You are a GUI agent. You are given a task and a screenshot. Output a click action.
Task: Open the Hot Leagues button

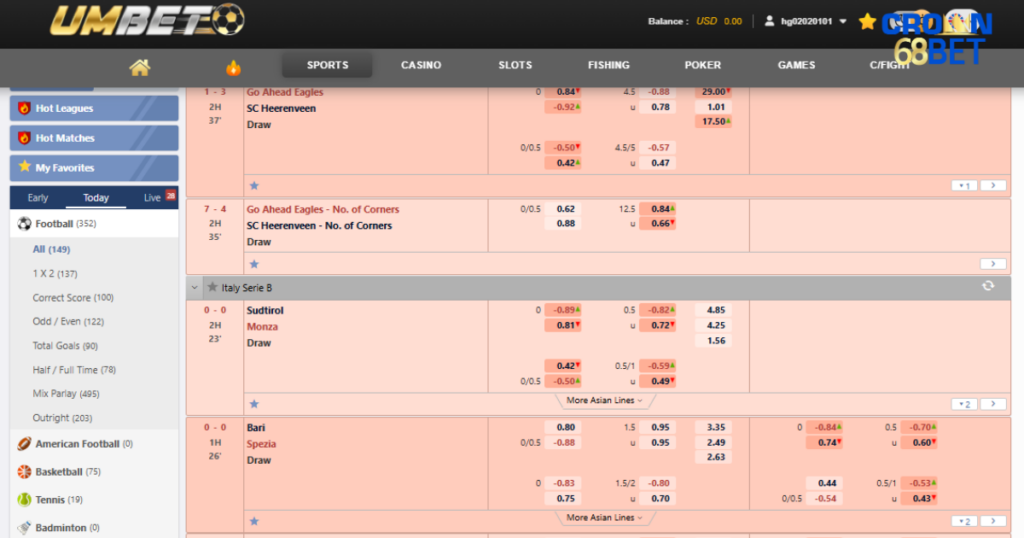pos(94,108)
